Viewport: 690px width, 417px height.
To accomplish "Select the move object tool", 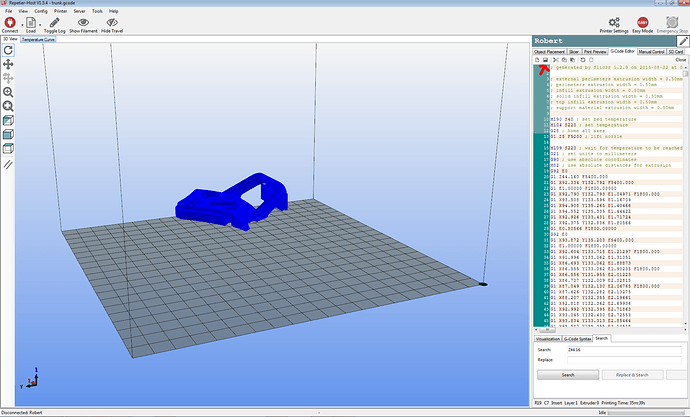I will (8, 78).
